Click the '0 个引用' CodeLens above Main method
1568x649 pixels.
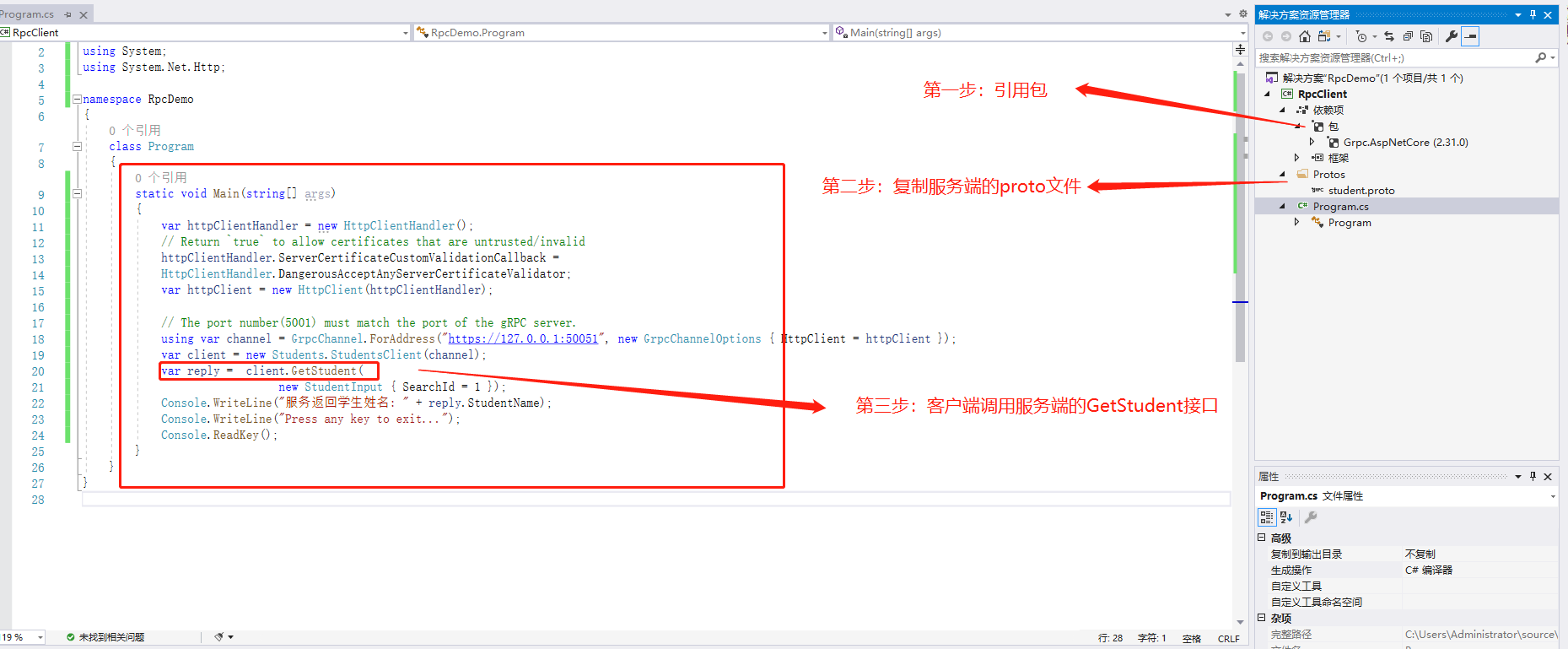(161, 177)
